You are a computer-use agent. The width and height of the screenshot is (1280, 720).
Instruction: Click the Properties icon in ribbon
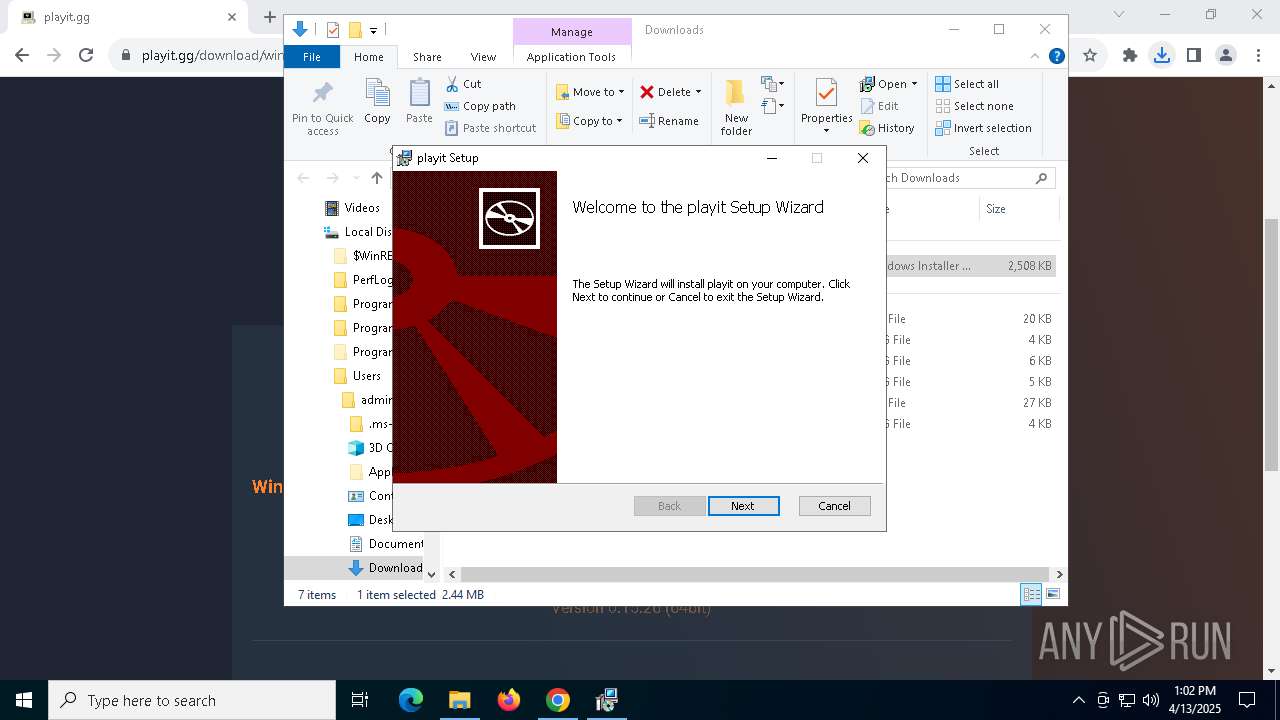click(x=826, y=94)
